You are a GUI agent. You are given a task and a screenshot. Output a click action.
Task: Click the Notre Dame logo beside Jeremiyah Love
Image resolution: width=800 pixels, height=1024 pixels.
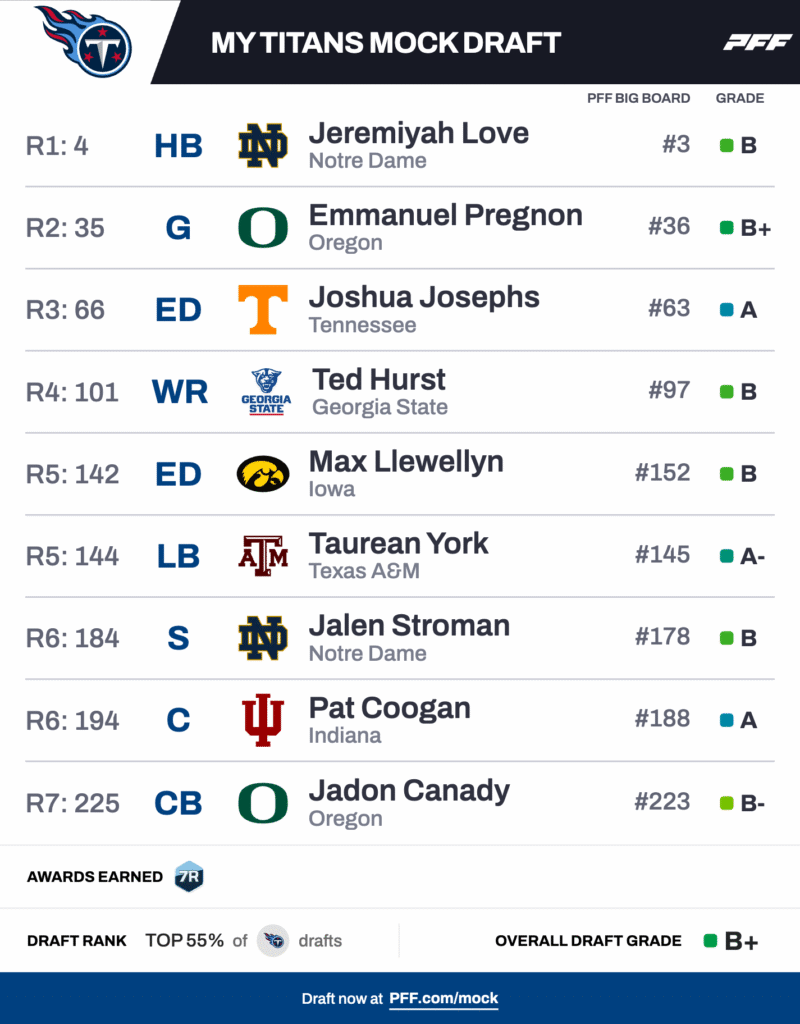tap(263, 146)
